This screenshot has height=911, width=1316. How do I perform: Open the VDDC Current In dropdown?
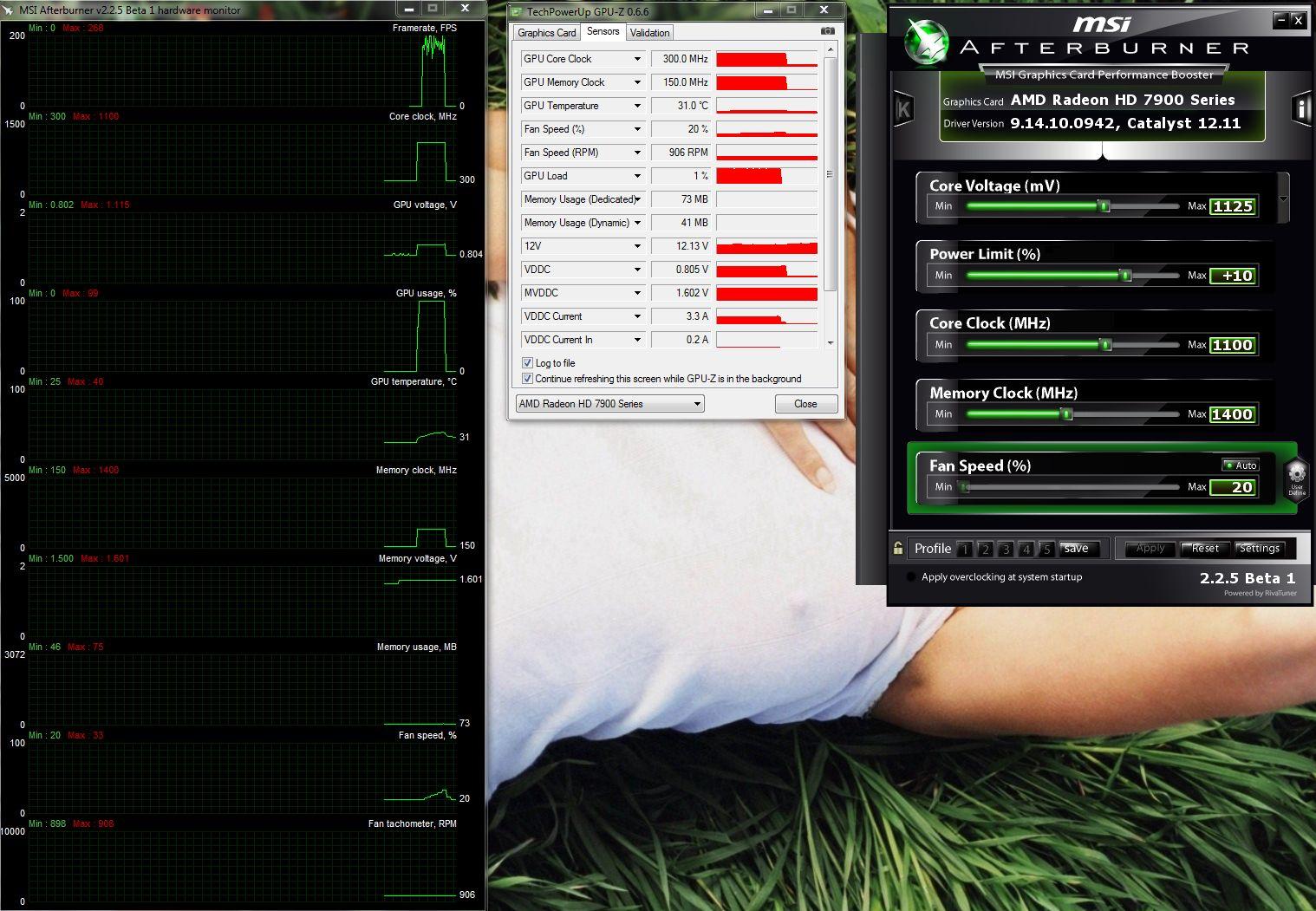coord(637,340)
